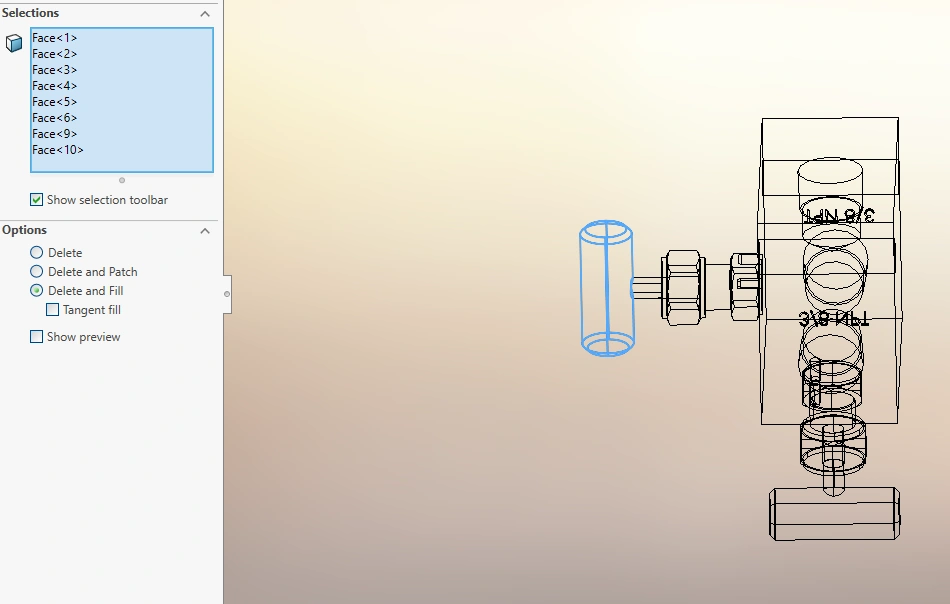Viewport: 950px width, 604px height.
Task: Select Face<10> in the selection list
Action: click(58, 150)
